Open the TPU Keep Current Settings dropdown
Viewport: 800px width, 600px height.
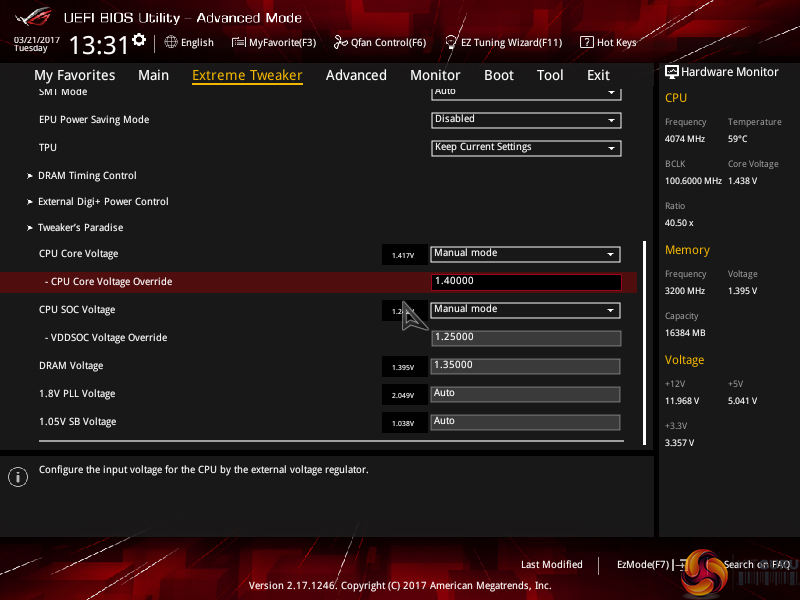pyautogui.click(x=526, y=148)
